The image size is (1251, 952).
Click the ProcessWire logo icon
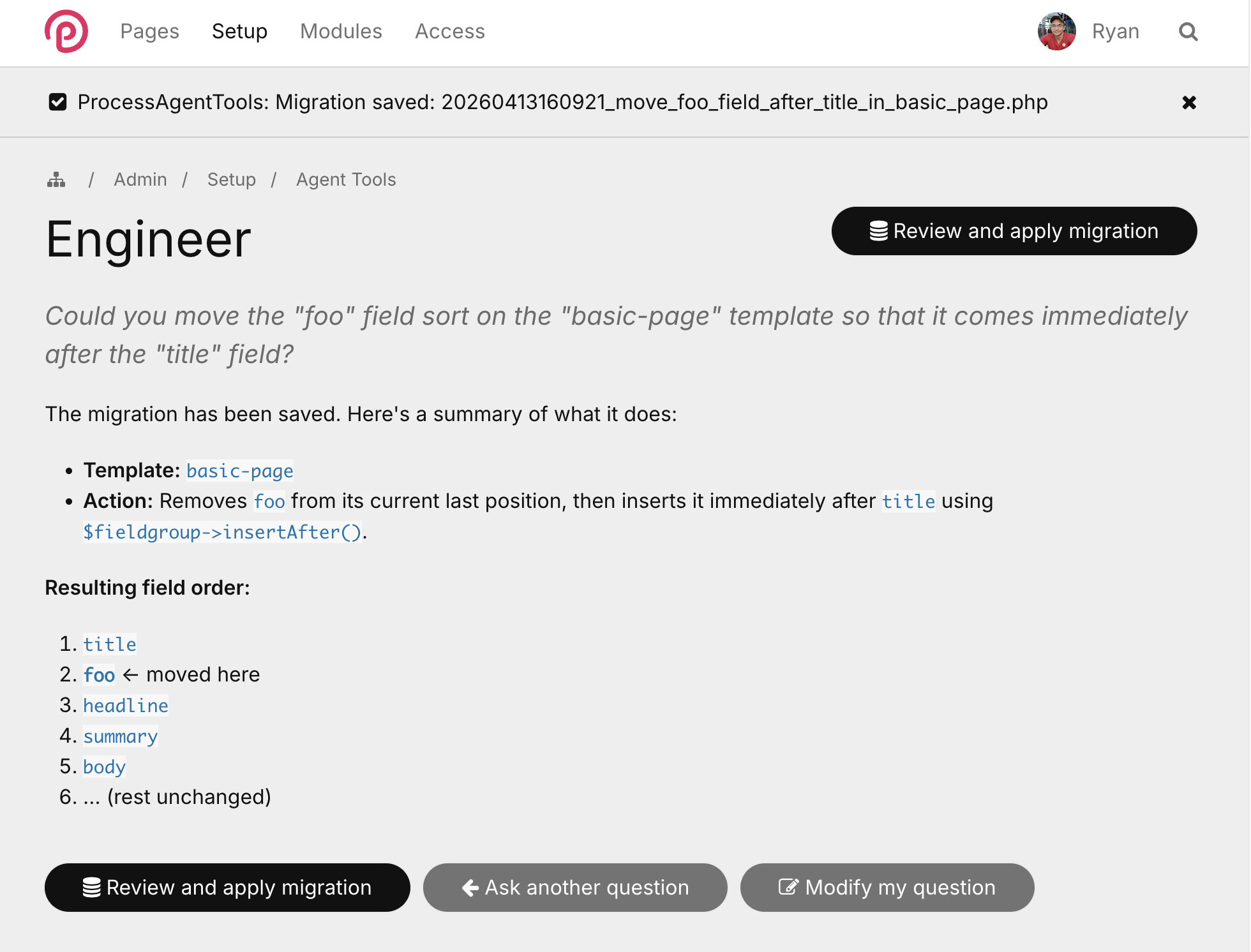click(66, 31)
